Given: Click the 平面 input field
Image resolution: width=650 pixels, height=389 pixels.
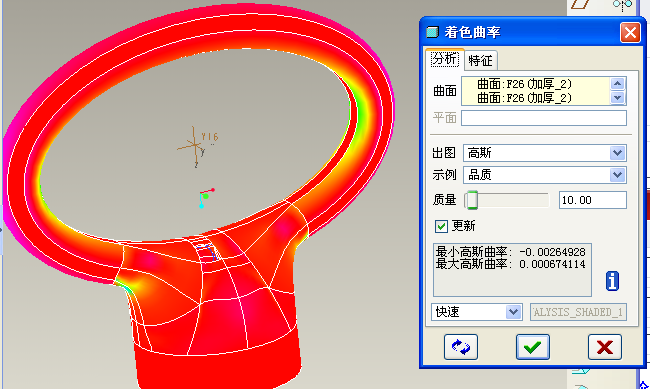Looking at the screenshot, I should [x=543, y=118].
